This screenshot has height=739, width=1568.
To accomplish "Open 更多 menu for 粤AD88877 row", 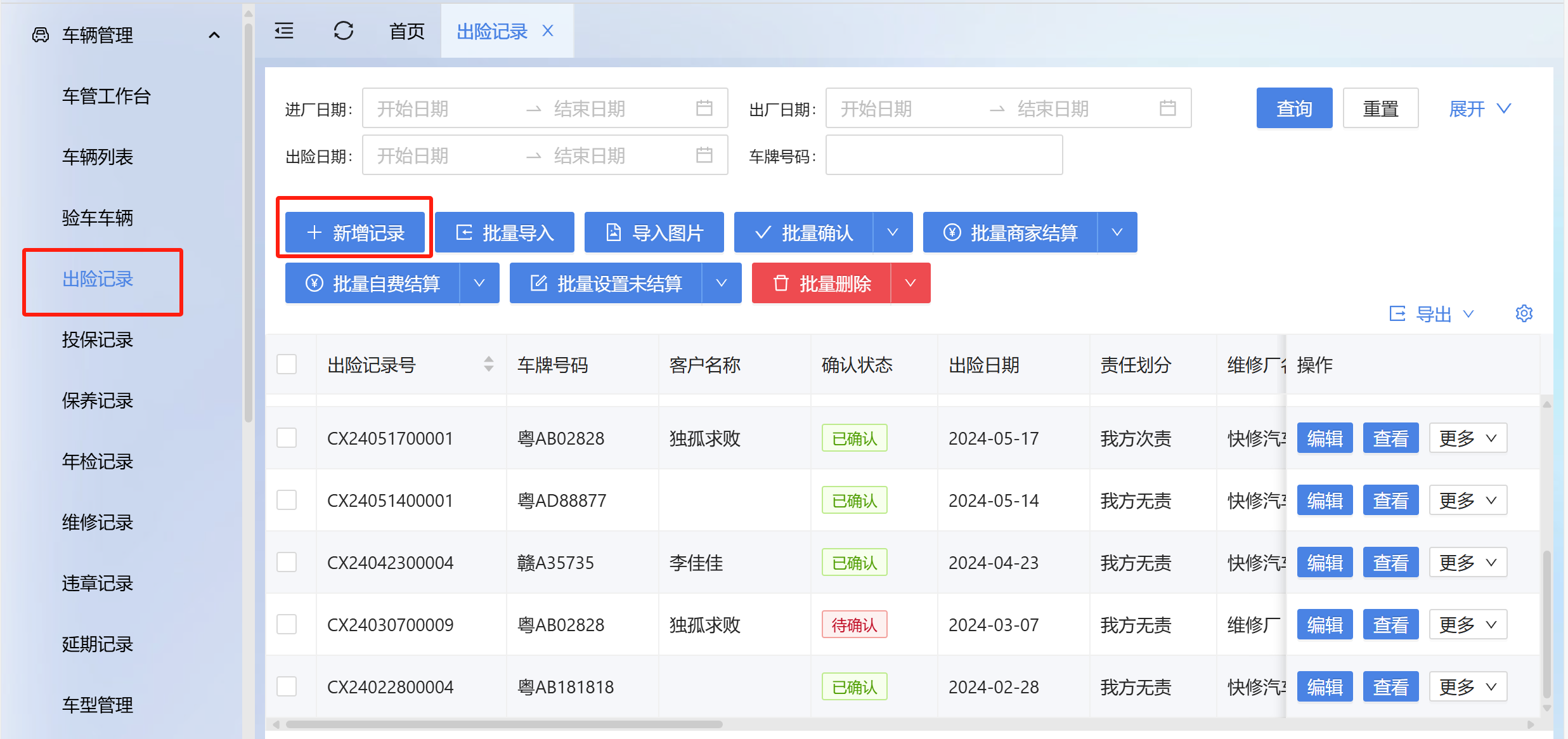I will 1467,500.
